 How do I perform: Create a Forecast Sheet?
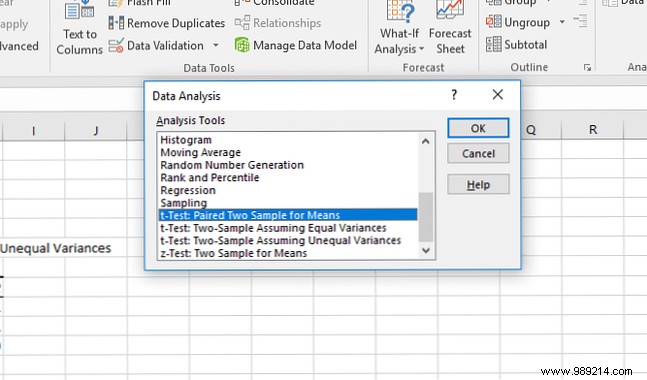(450, 28)
